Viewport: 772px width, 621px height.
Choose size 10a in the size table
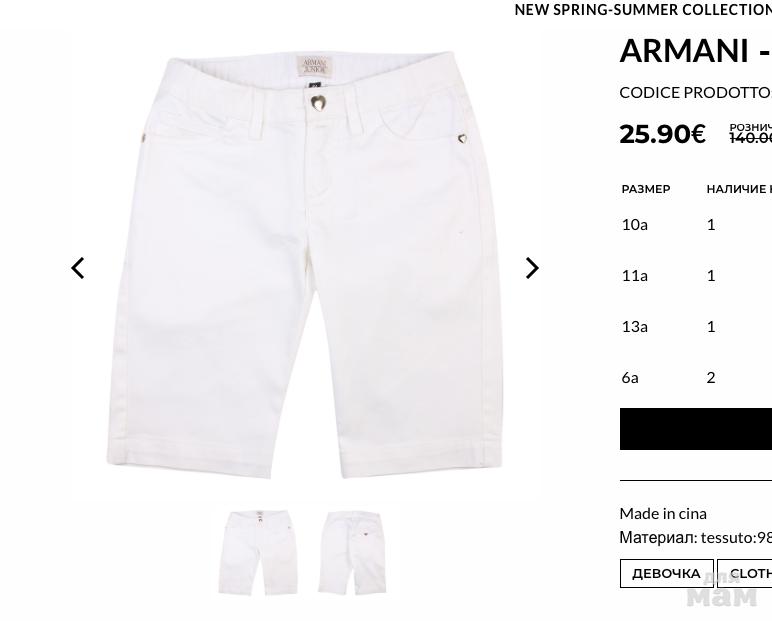(x=635, y=224)
